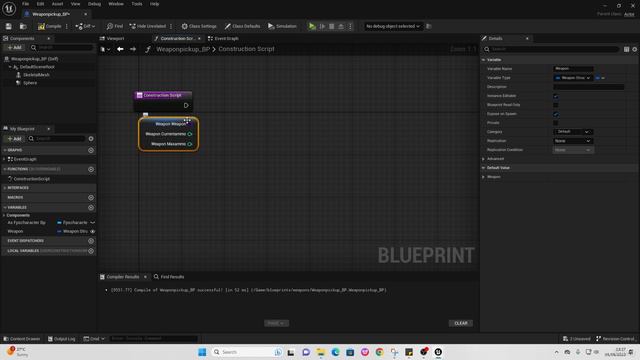640x360 pixels.
Task: Click the Stop play icon
Action: [331, 26]
